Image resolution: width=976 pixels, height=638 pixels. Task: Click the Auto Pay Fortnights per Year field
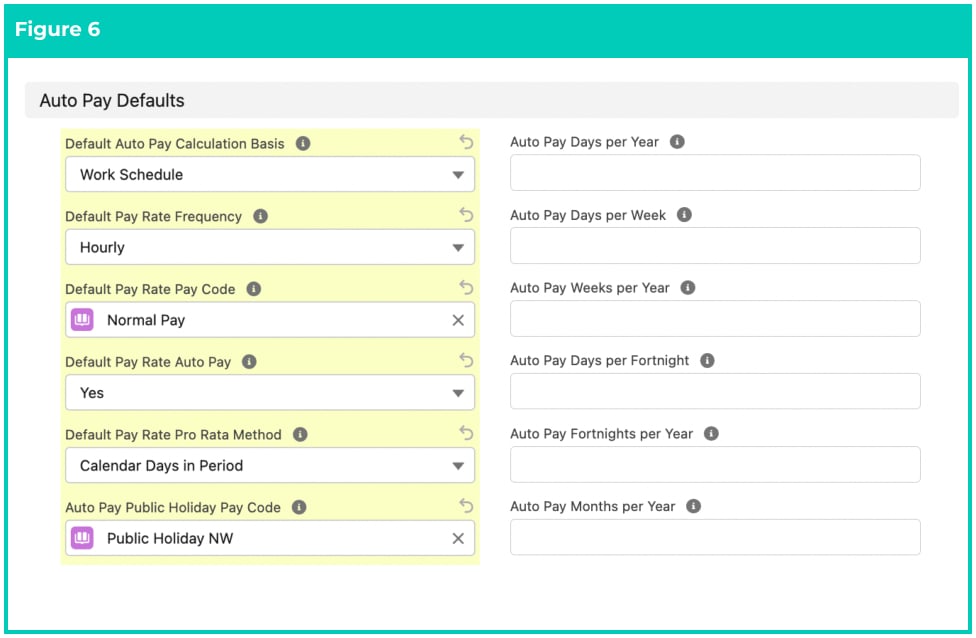tap(715, 464)
